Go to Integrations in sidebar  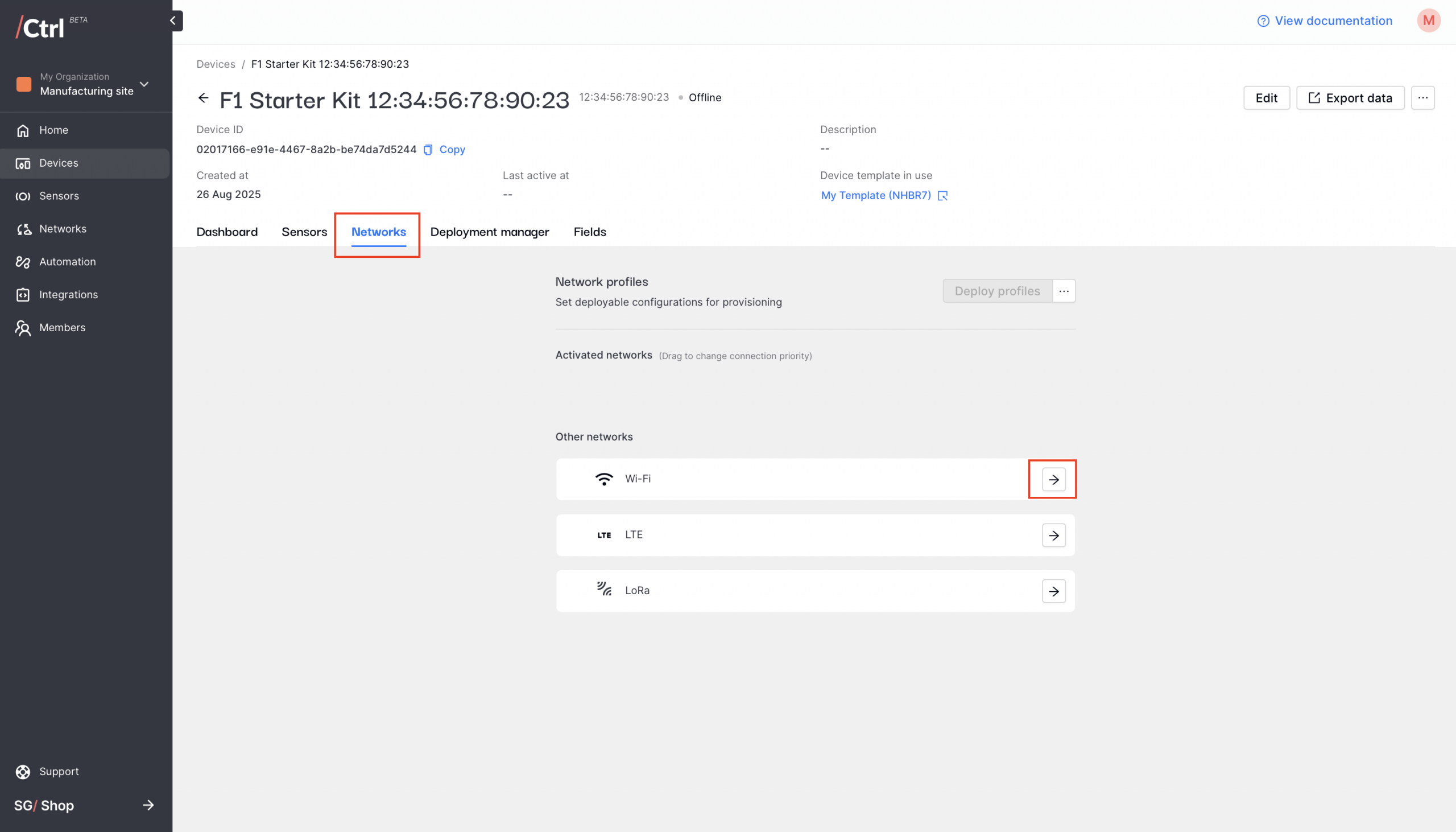(68, 294)
